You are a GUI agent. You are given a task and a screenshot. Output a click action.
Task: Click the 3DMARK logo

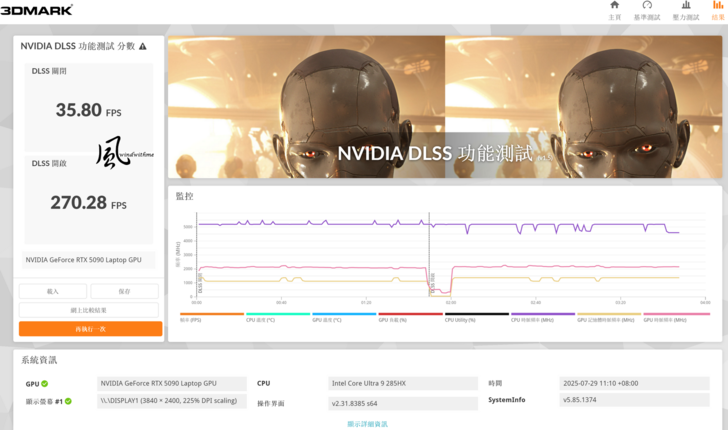[37, 10]
